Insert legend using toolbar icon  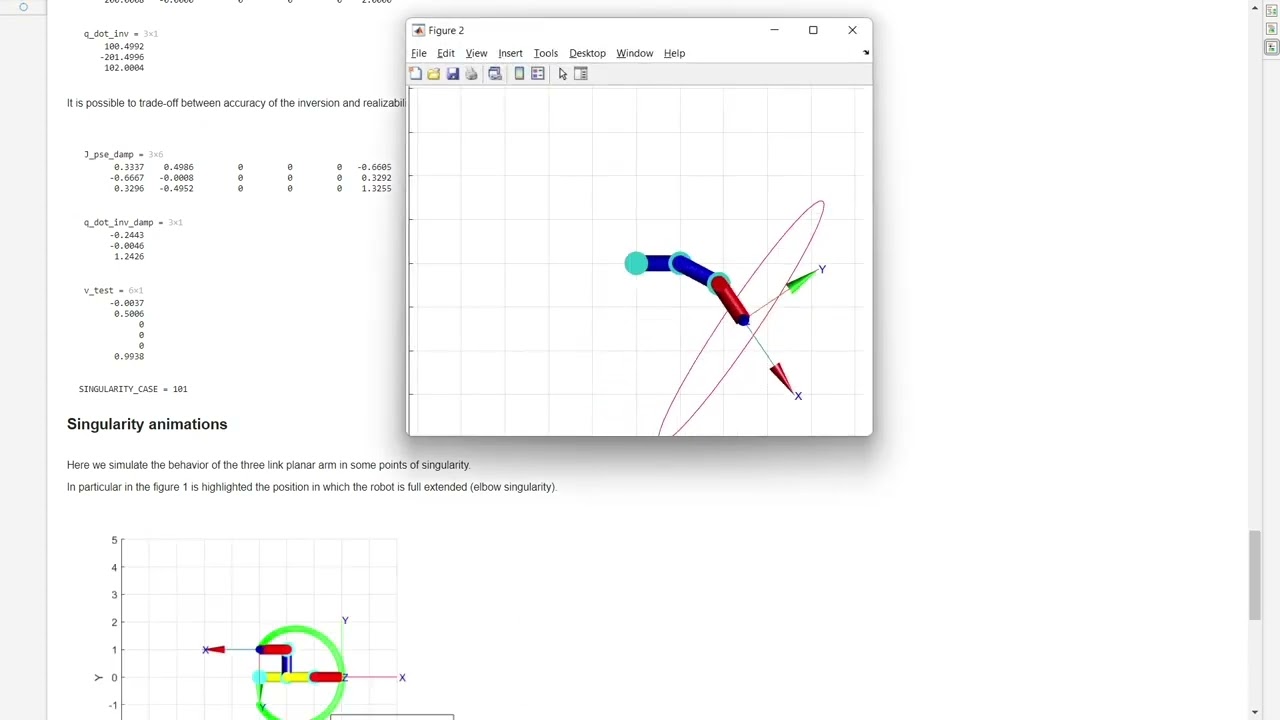coord(537,74)
